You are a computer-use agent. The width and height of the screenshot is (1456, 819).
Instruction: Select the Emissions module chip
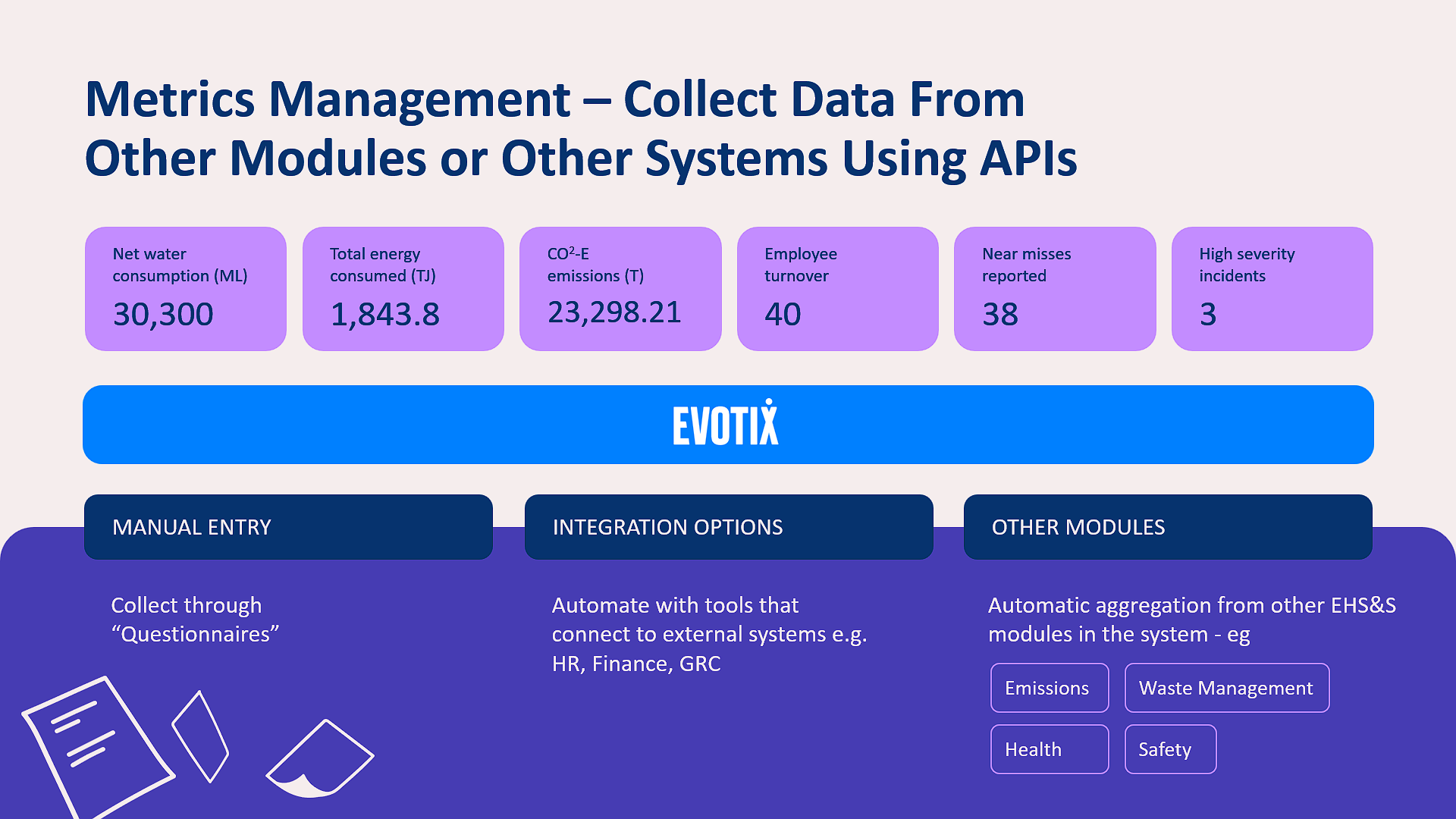point(1050,688)
